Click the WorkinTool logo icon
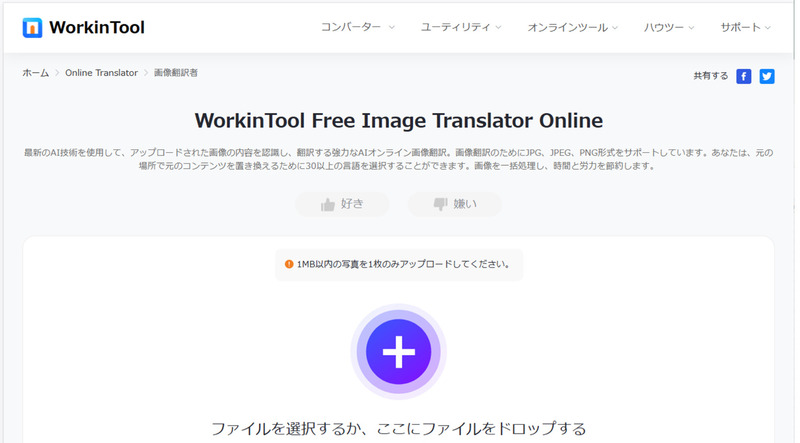 pyautogui.click(x=32, y=28)
